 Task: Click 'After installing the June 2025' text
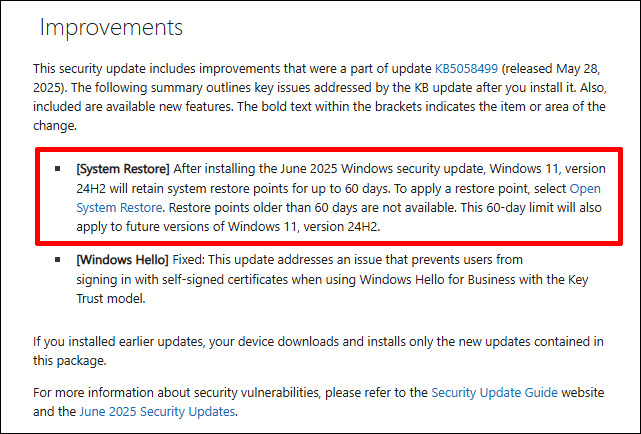(256, 169)
